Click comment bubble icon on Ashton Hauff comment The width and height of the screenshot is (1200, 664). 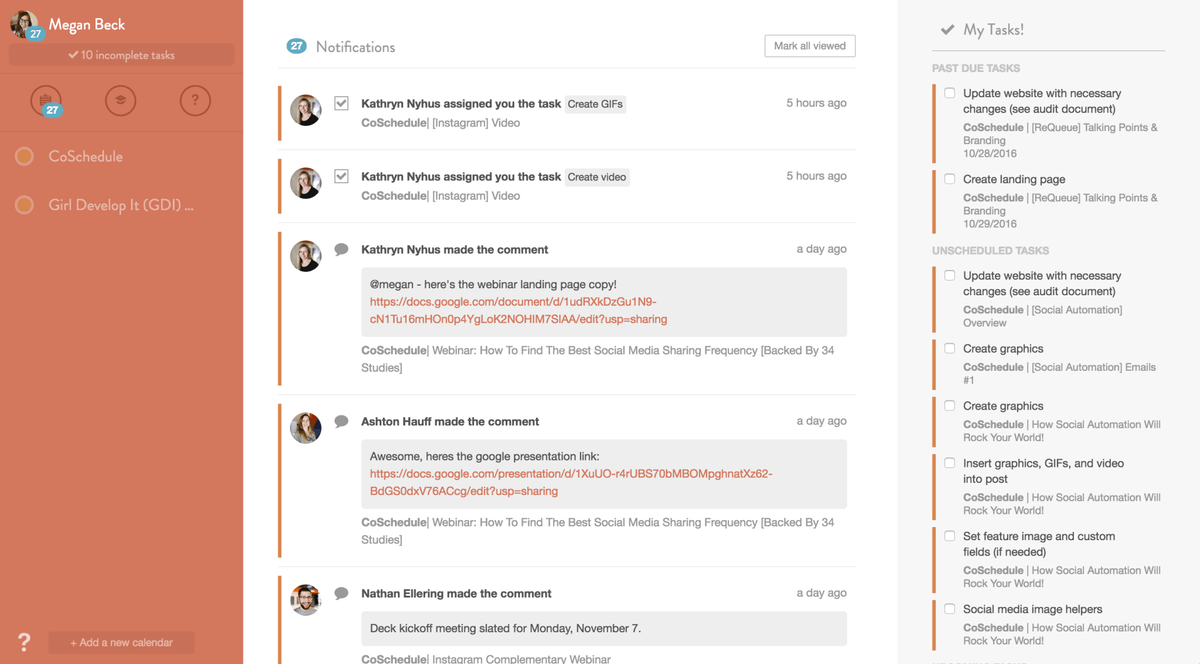tap(341, 421)
